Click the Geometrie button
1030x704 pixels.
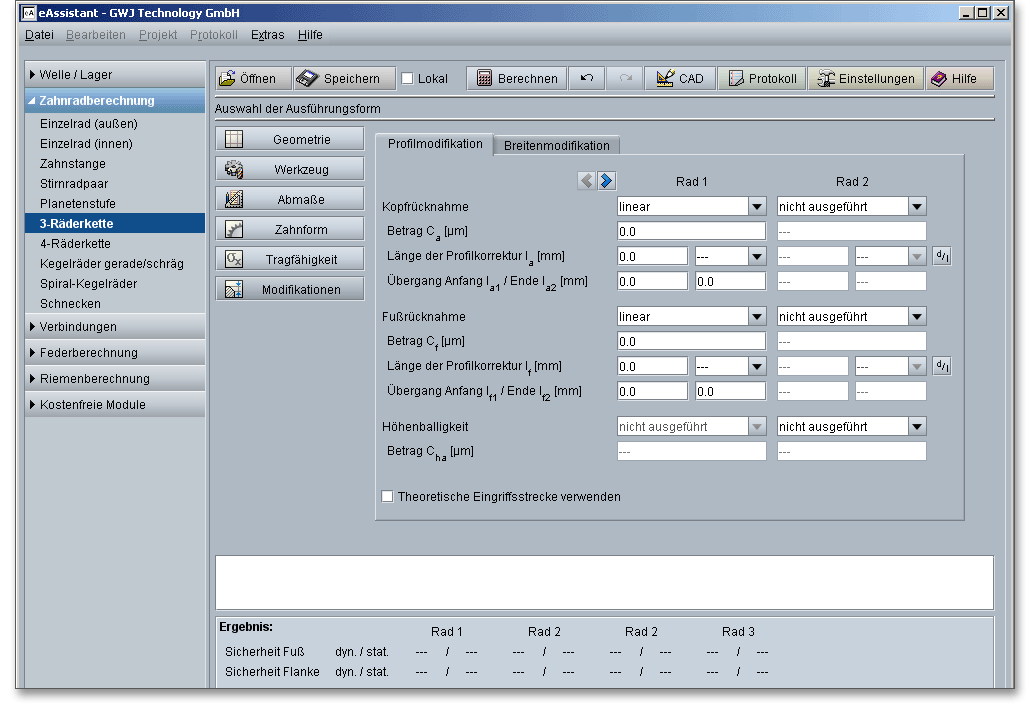pos(288,140)
